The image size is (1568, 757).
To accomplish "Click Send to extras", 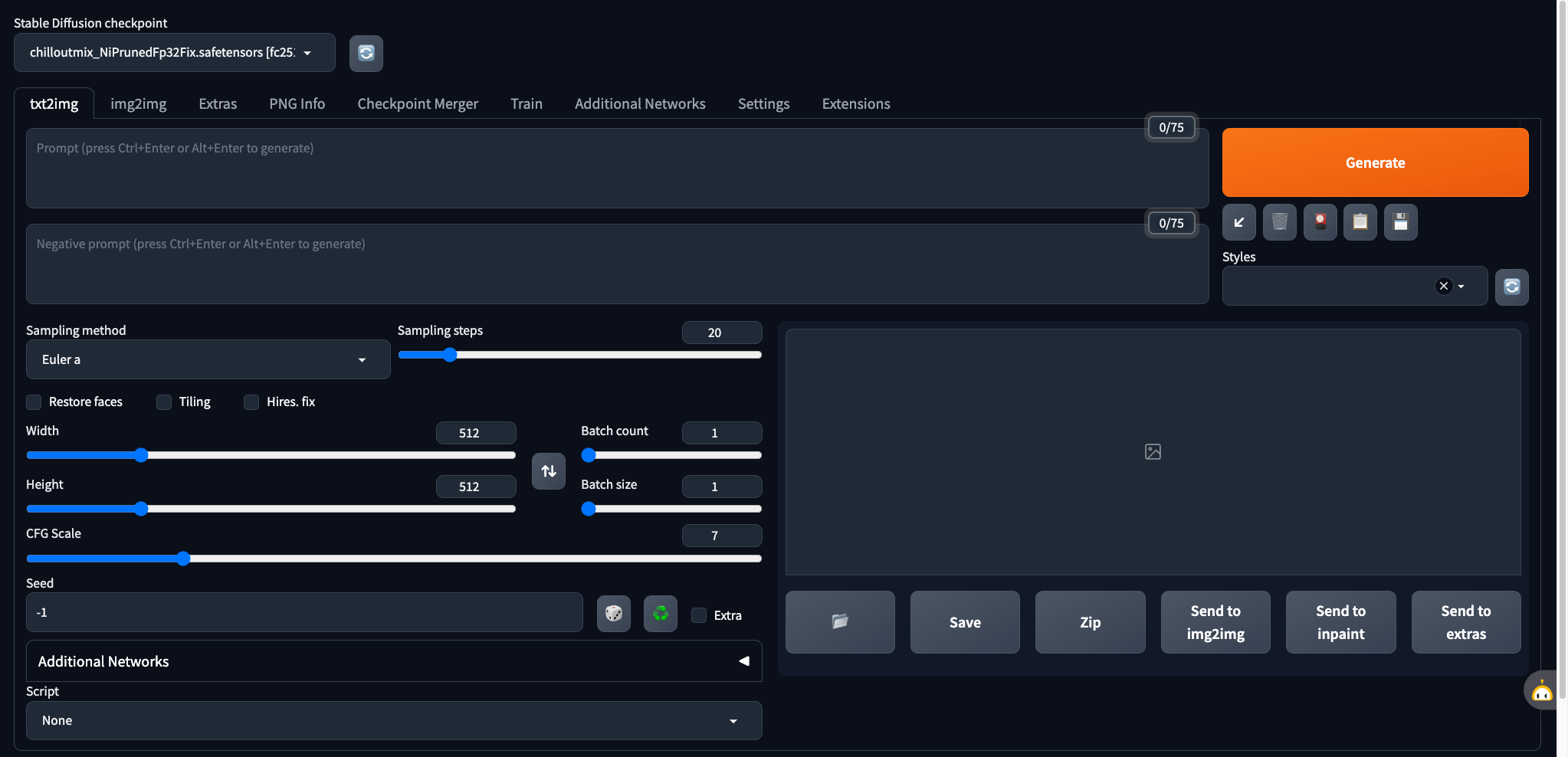I will [1466, 622].
